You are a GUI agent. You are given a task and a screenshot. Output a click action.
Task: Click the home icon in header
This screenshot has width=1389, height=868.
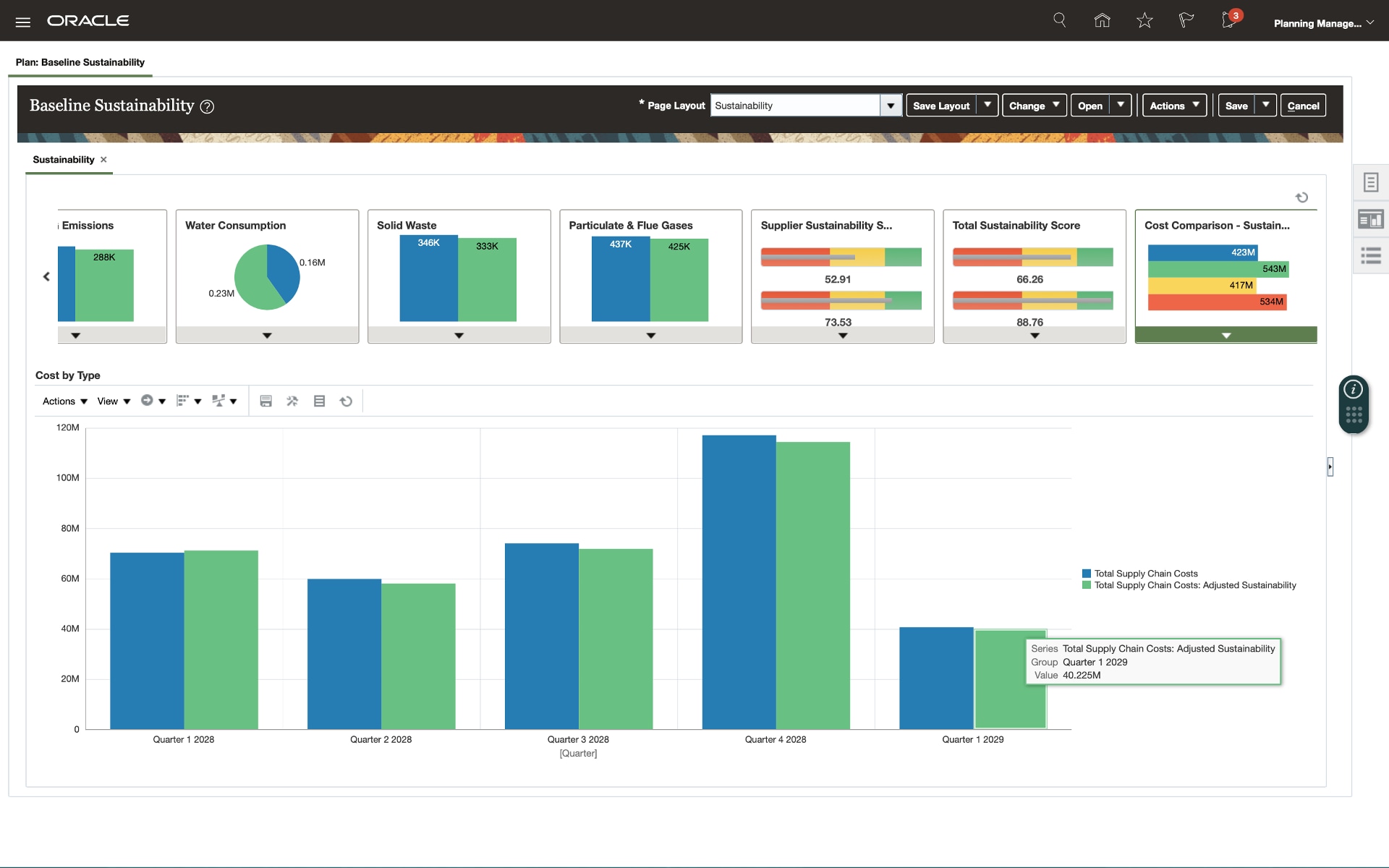click(1102, 21)
